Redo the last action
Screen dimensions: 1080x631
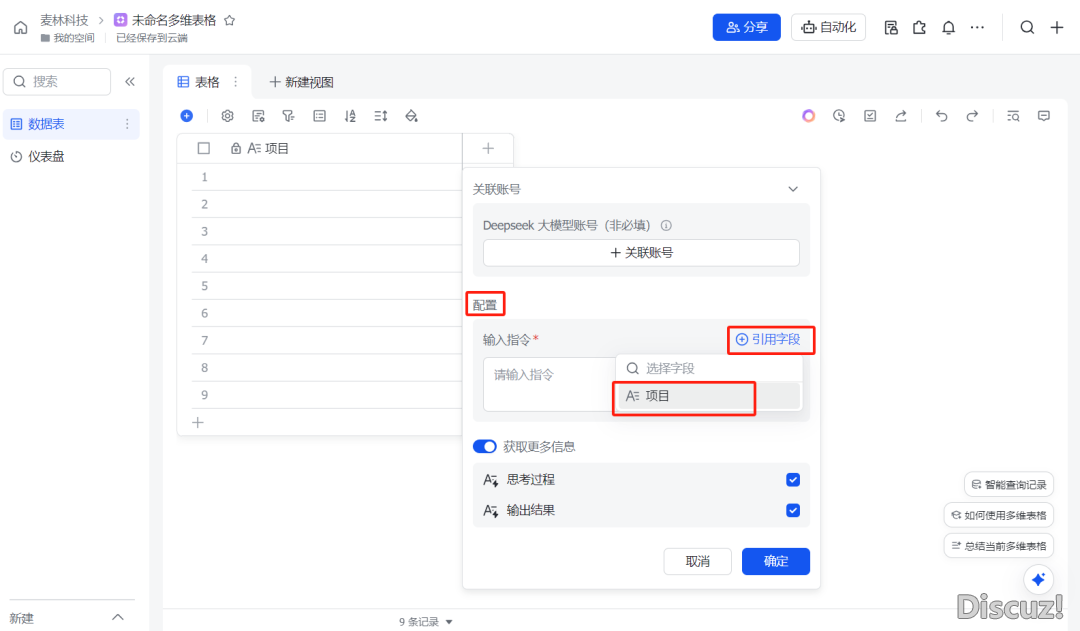click(972, 116)
